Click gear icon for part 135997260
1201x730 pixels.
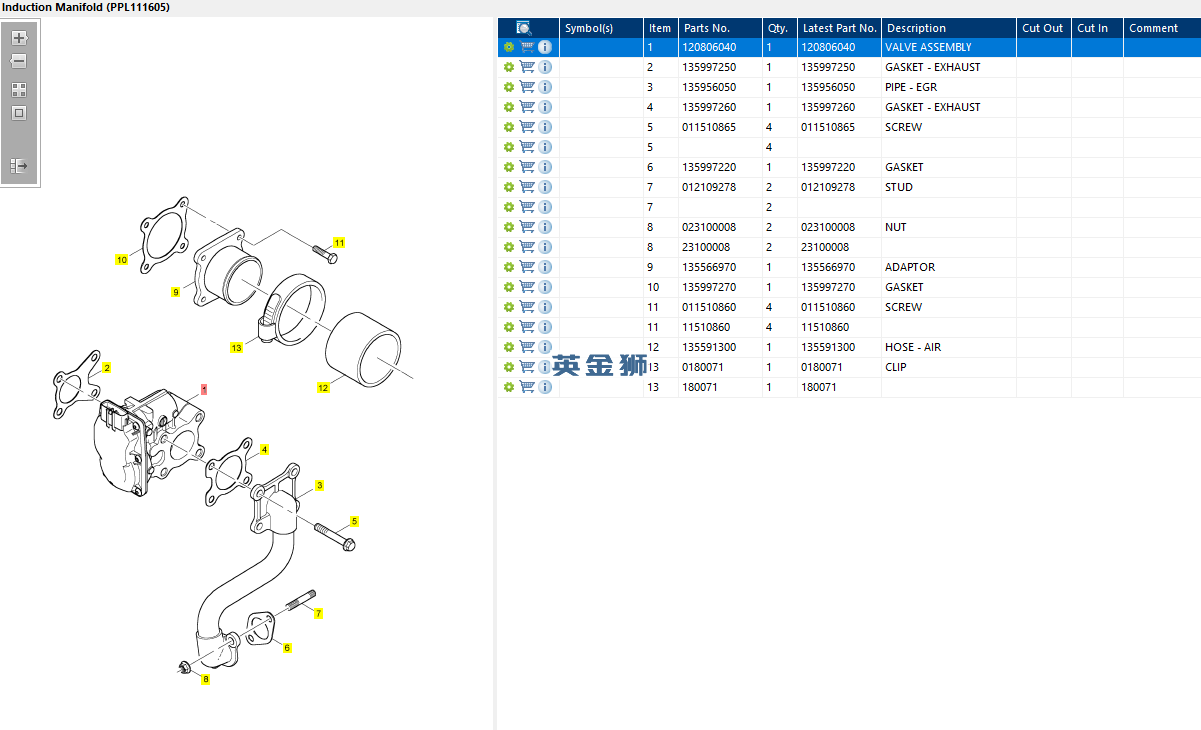pos(509,107)
